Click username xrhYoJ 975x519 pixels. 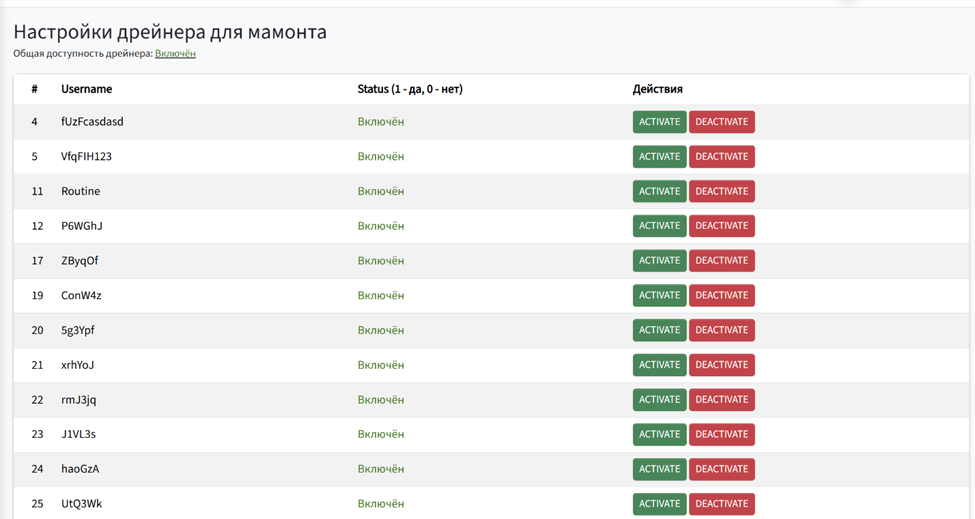pos(78,365)
